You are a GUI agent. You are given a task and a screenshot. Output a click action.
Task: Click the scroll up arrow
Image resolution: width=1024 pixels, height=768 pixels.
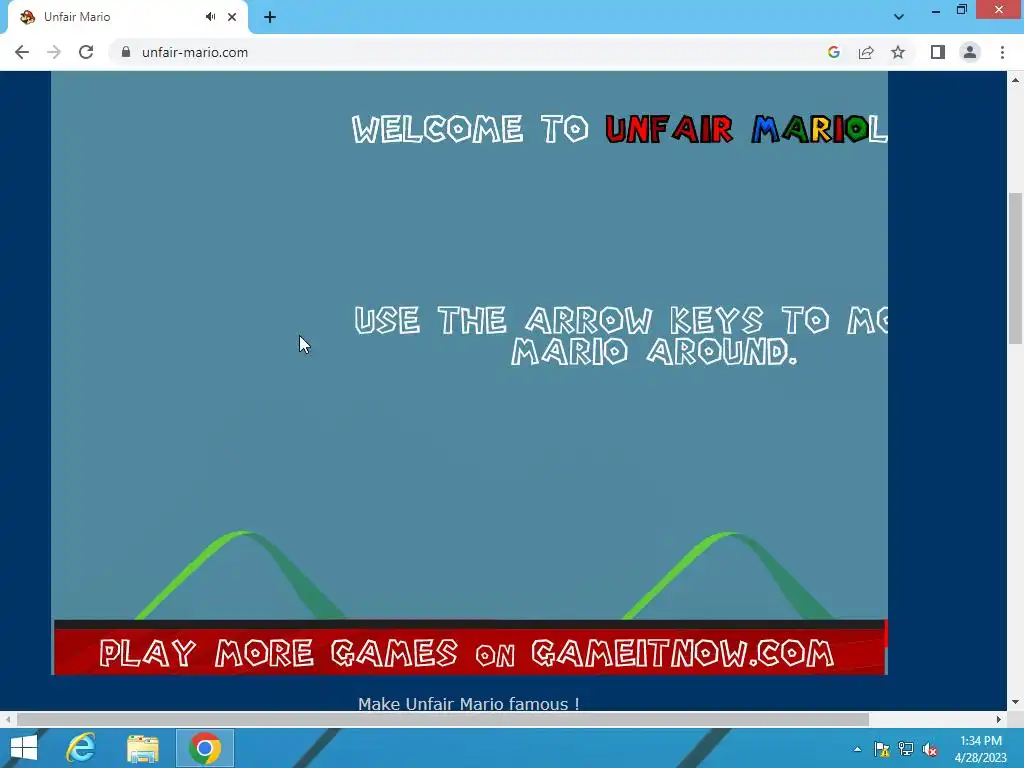[x=1015, y=80]
